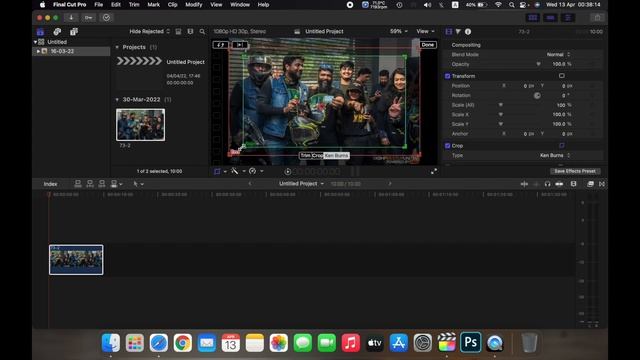Open the Modify menu
Screen dimensions: 640x360
pyautogui.click(x=193, y=5)
